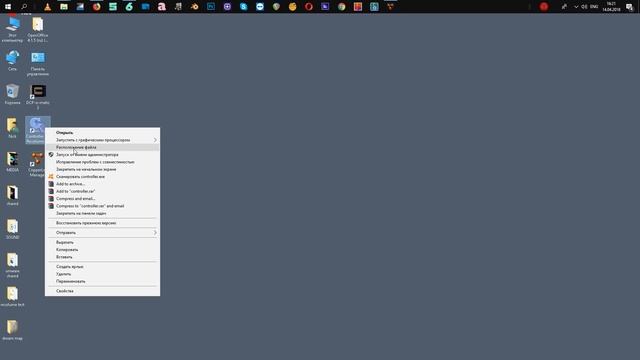Choose 'Запуск от имени администратора'

click(102, 155)
